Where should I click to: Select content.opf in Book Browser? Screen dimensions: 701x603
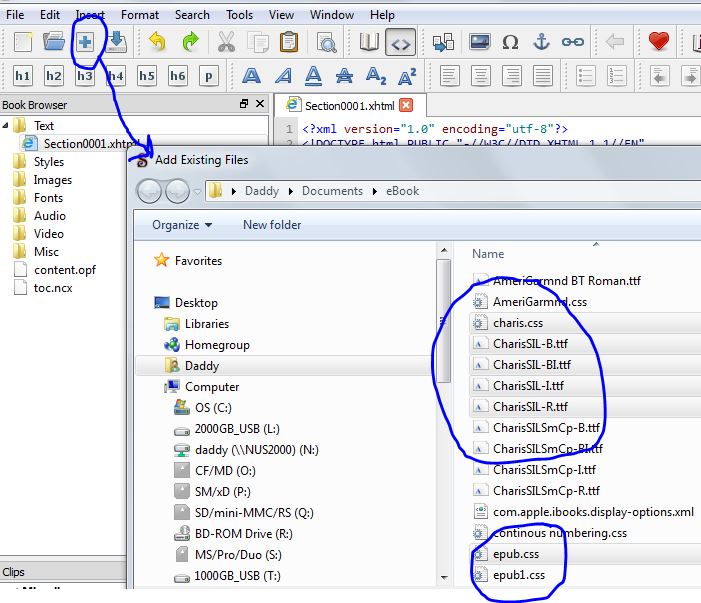coord(65,270)
